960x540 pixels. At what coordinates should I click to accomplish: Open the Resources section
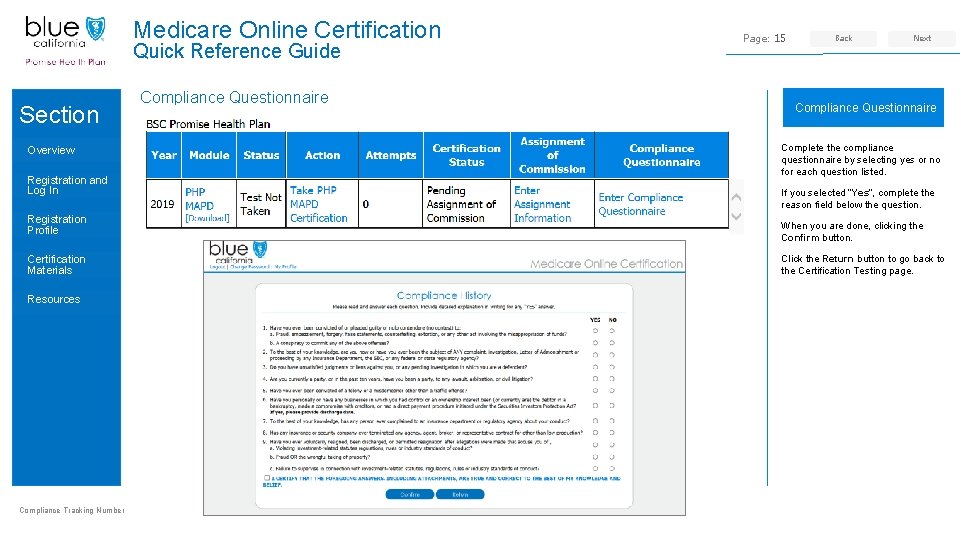tap(53, 299)
